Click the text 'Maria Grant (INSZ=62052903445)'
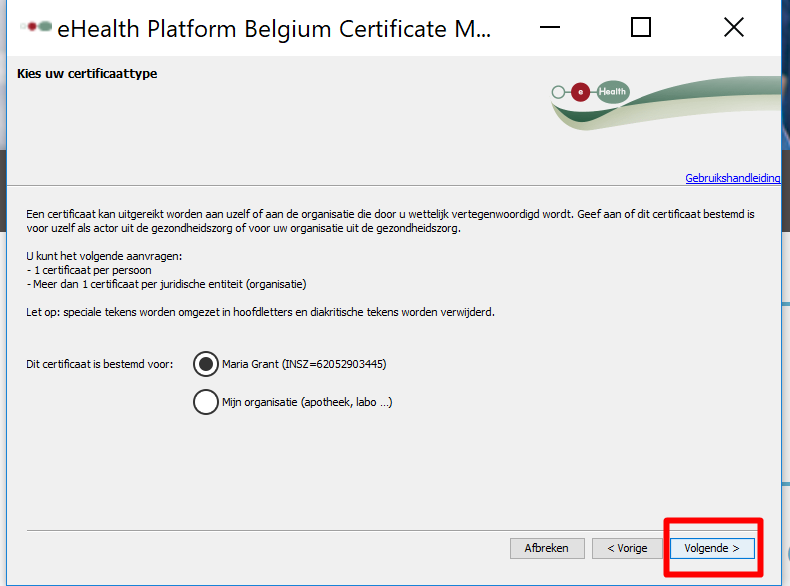The image size is (790, 586). click(304, 364)
